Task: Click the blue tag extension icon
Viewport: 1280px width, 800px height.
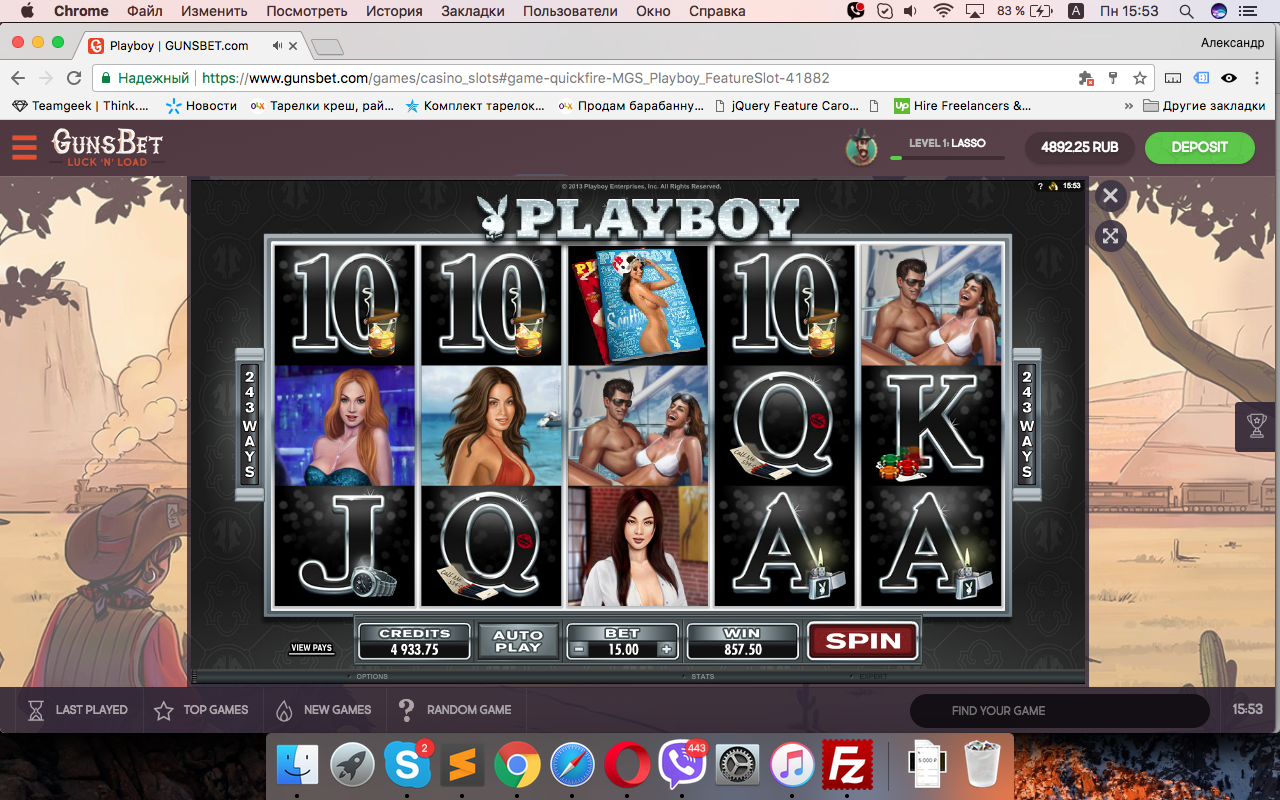Action: pyautogui.click(x=1201, y=78)
